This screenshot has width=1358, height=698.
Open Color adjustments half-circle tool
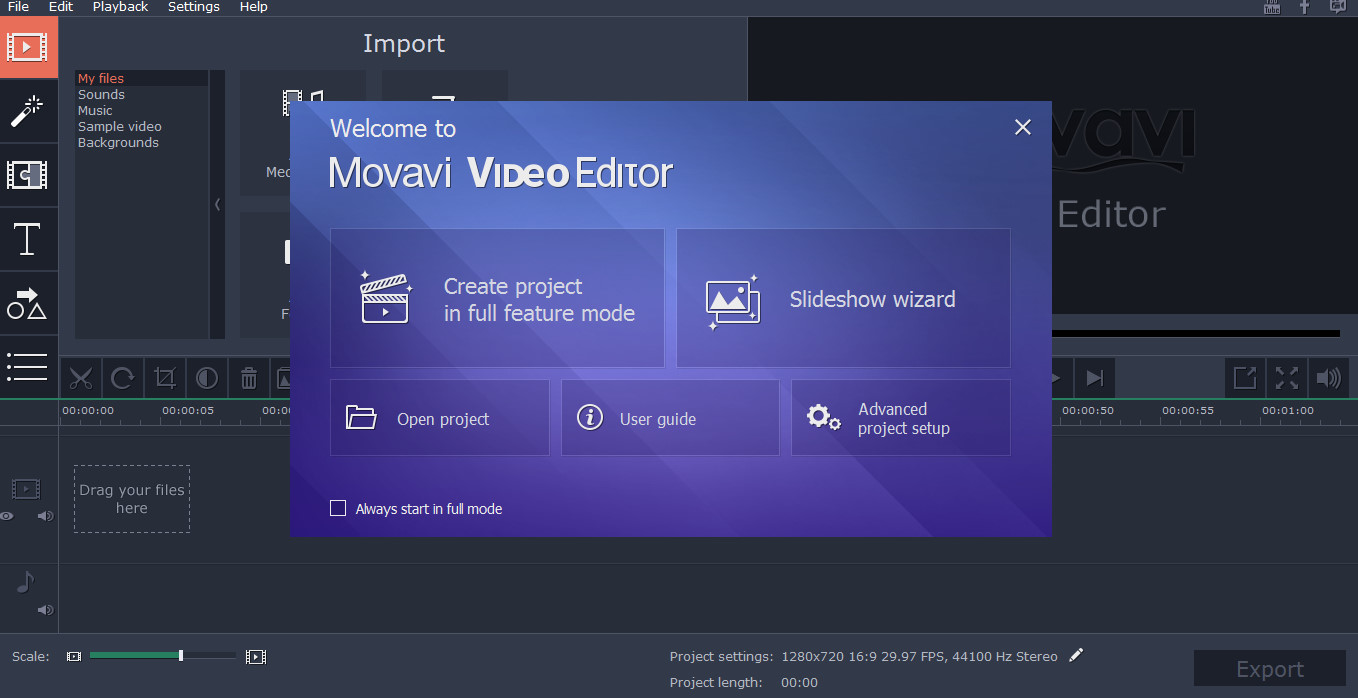tap(207, 378)
